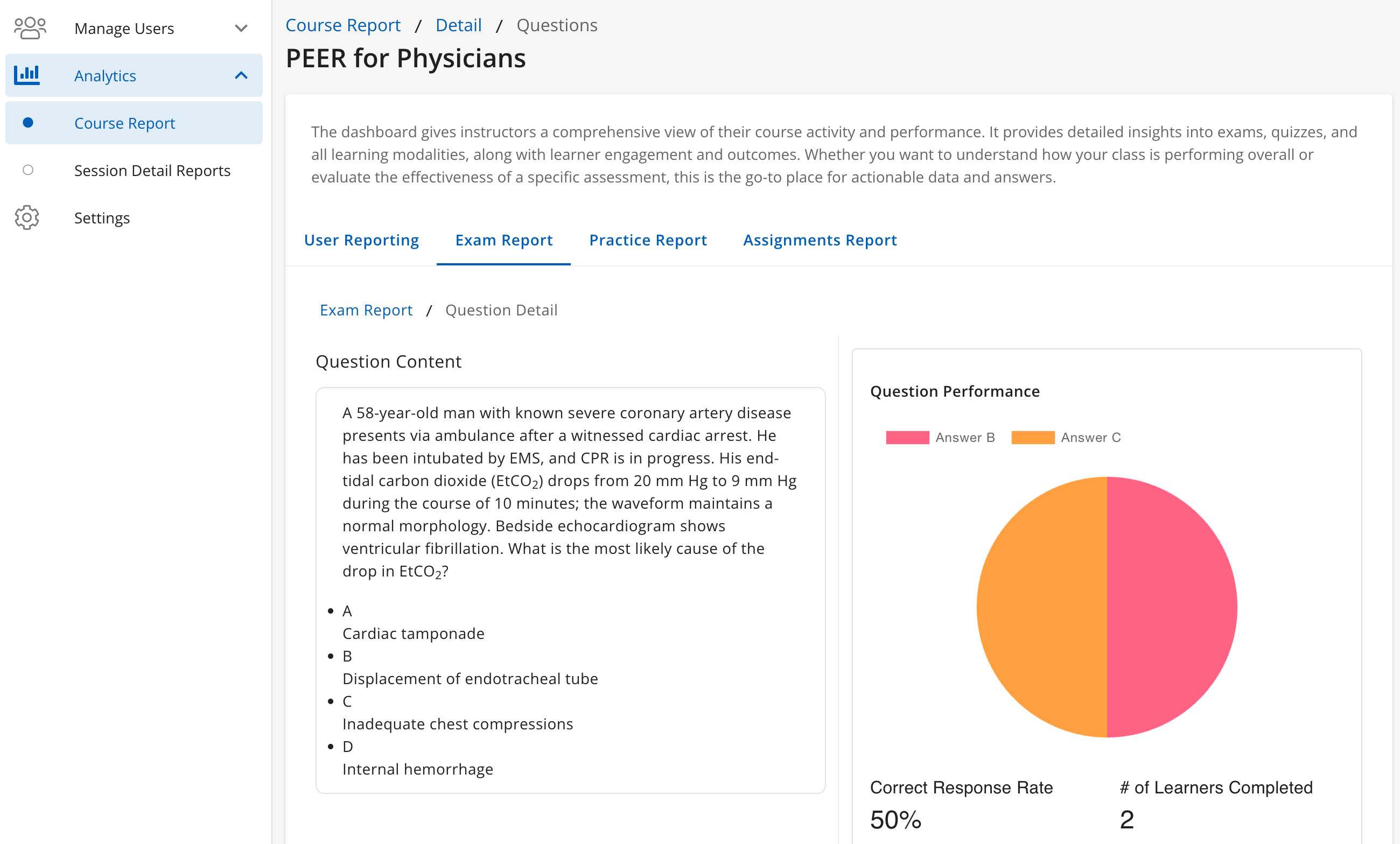The height and width of the screenshot is (844, 1400).
Task: Click the Detail breadcrumb link
Action: [459, 24]
